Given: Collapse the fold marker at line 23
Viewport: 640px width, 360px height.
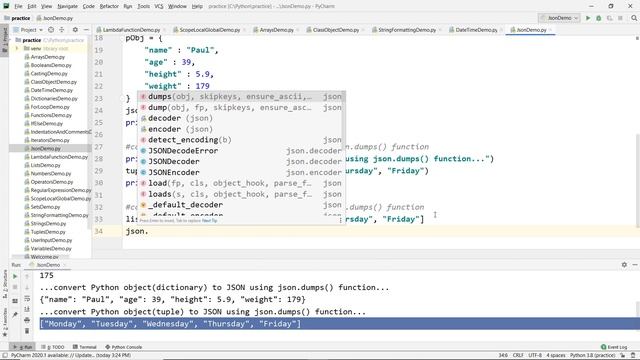Looking at the screenshot, I should tap(122, 98).
